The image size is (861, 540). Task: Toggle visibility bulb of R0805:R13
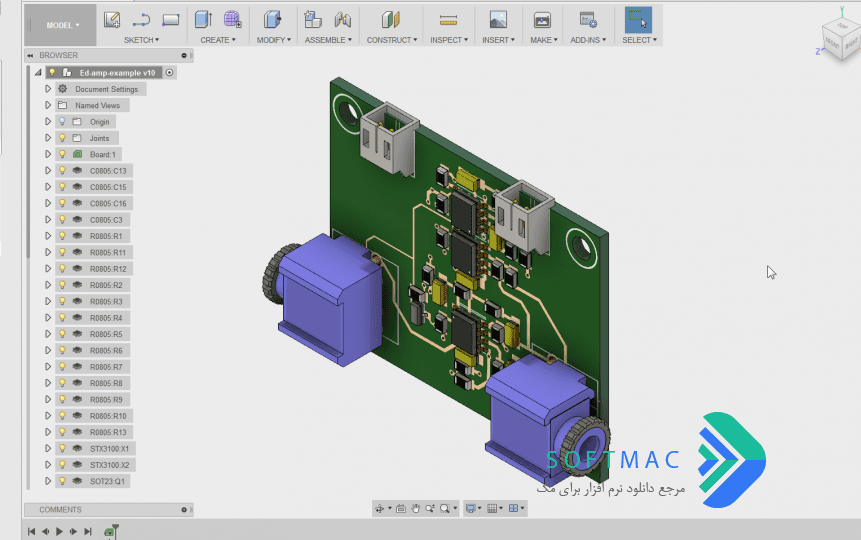click(x=62, y=432)
